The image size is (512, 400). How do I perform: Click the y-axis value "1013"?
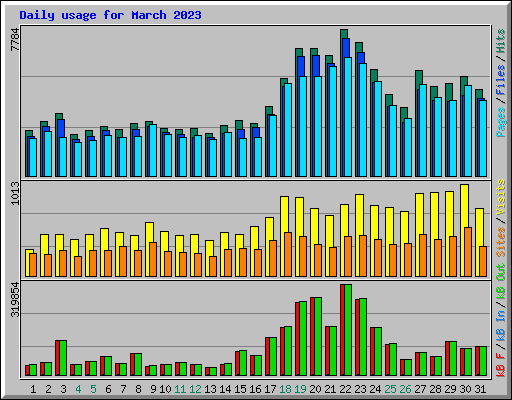tap(15, 193)
